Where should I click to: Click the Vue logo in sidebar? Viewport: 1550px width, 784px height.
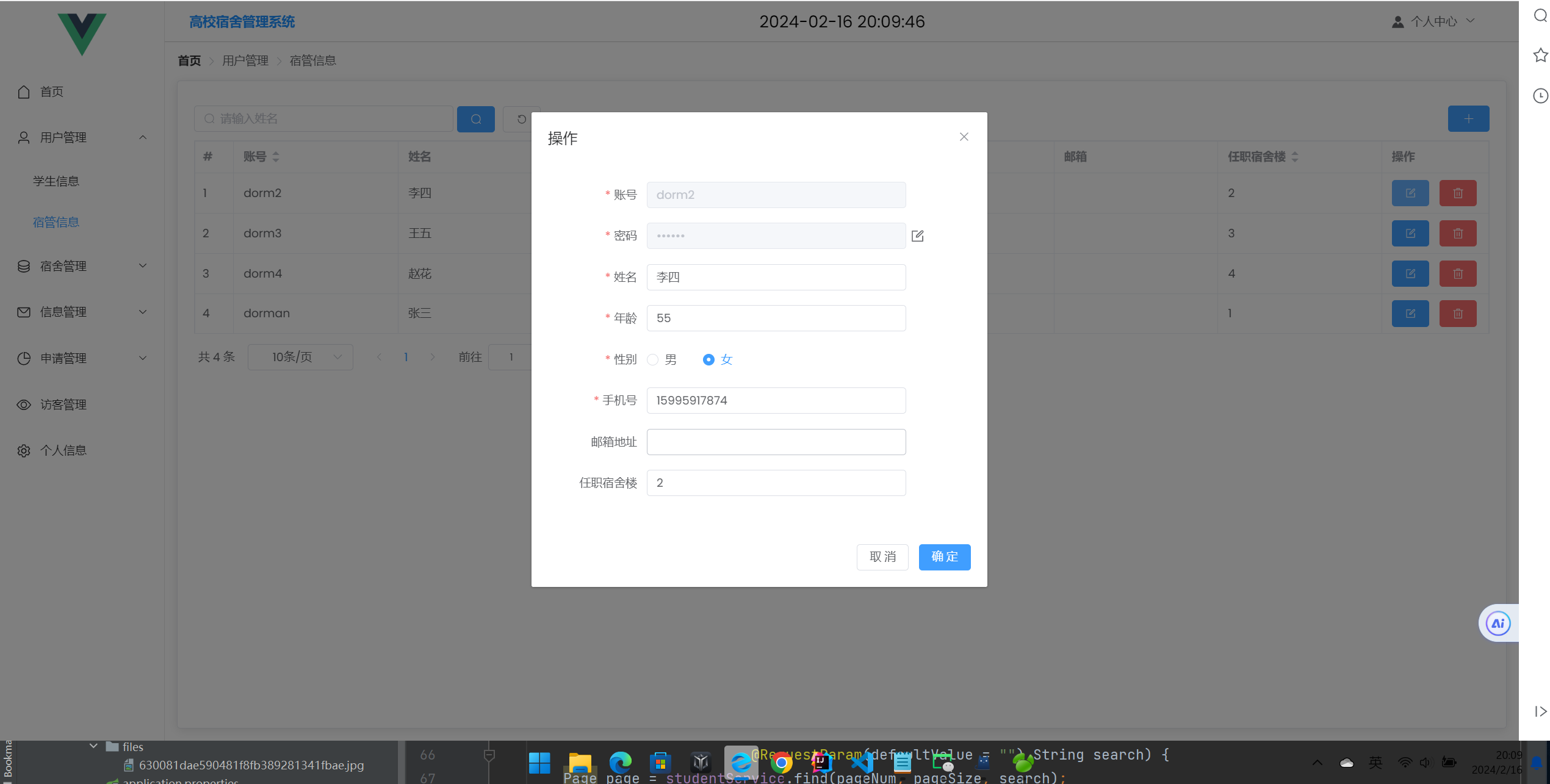pyautogui.click(x=82, y=34)
